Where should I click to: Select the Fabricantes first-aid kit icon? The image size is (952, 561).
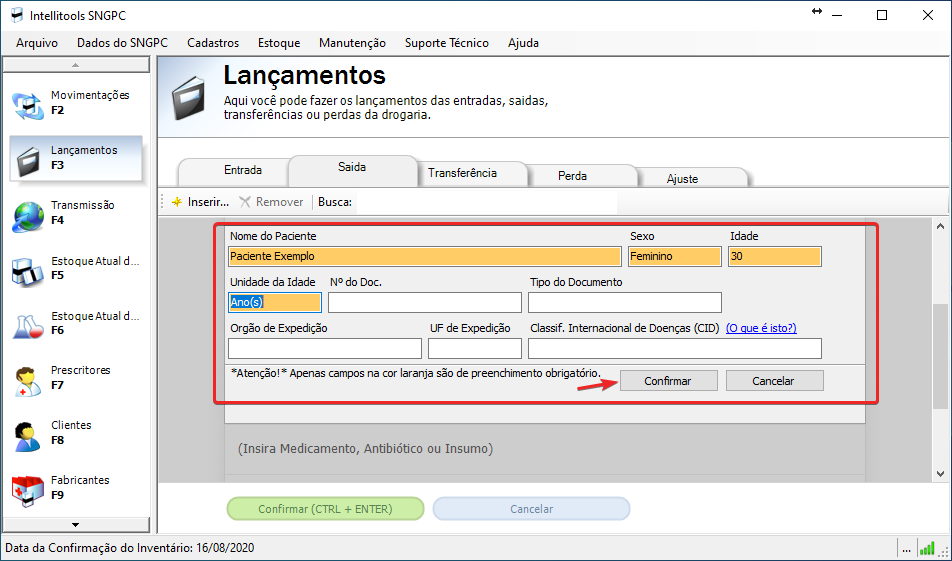(25, 488)
